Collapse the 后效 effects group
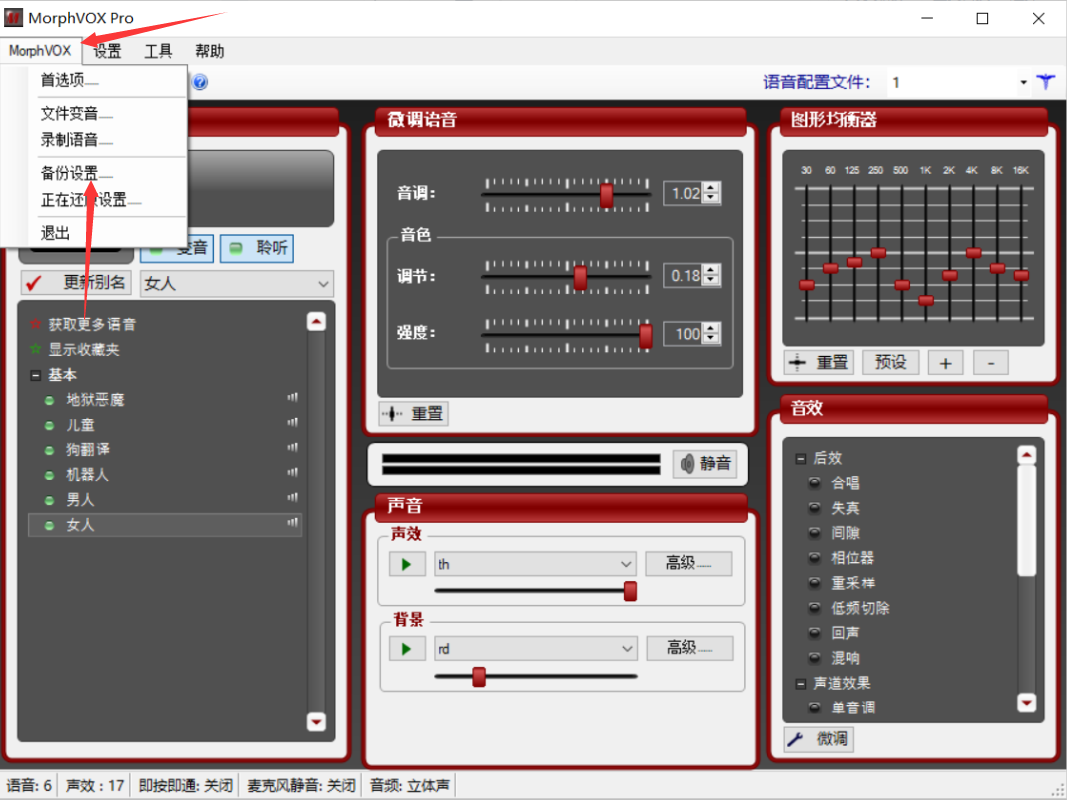This screenshot has height=800, width=1067. click(x=801, y=459)
